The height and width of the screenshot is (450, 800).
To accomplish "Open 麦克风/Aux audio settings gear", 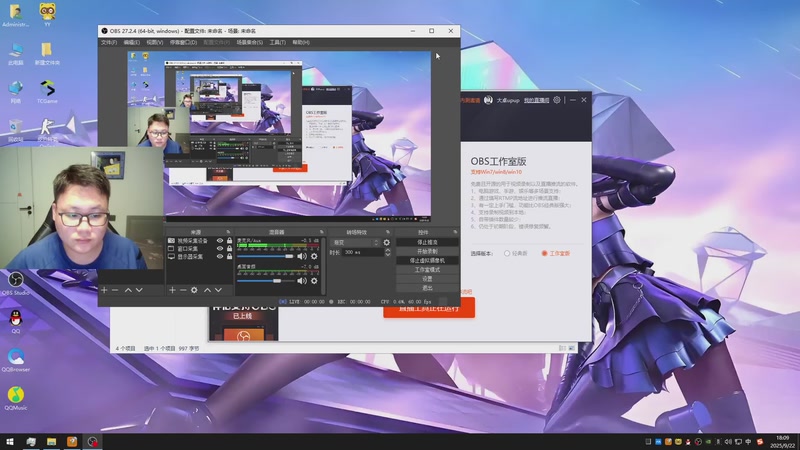I will 314,256.
